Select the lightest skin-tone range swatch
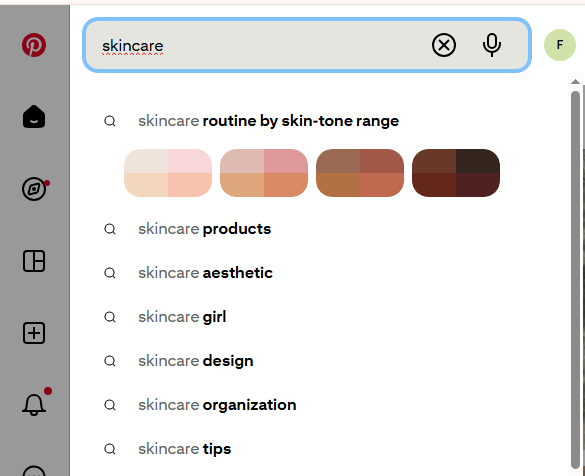The width and height of the screenshot is (585, 476). point(168,173)
